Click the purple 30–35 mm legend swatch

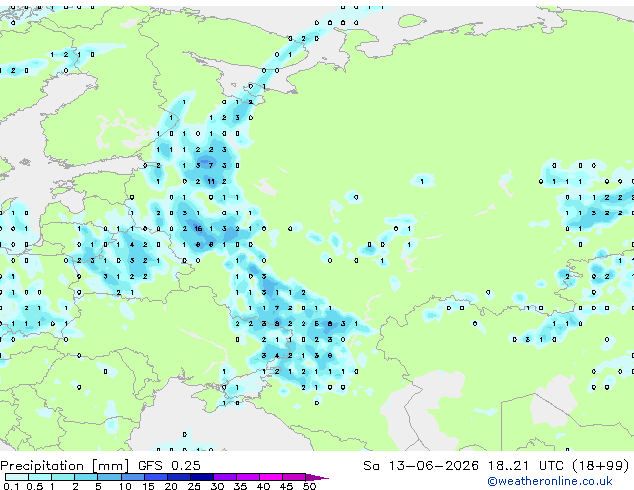point(225,477)
